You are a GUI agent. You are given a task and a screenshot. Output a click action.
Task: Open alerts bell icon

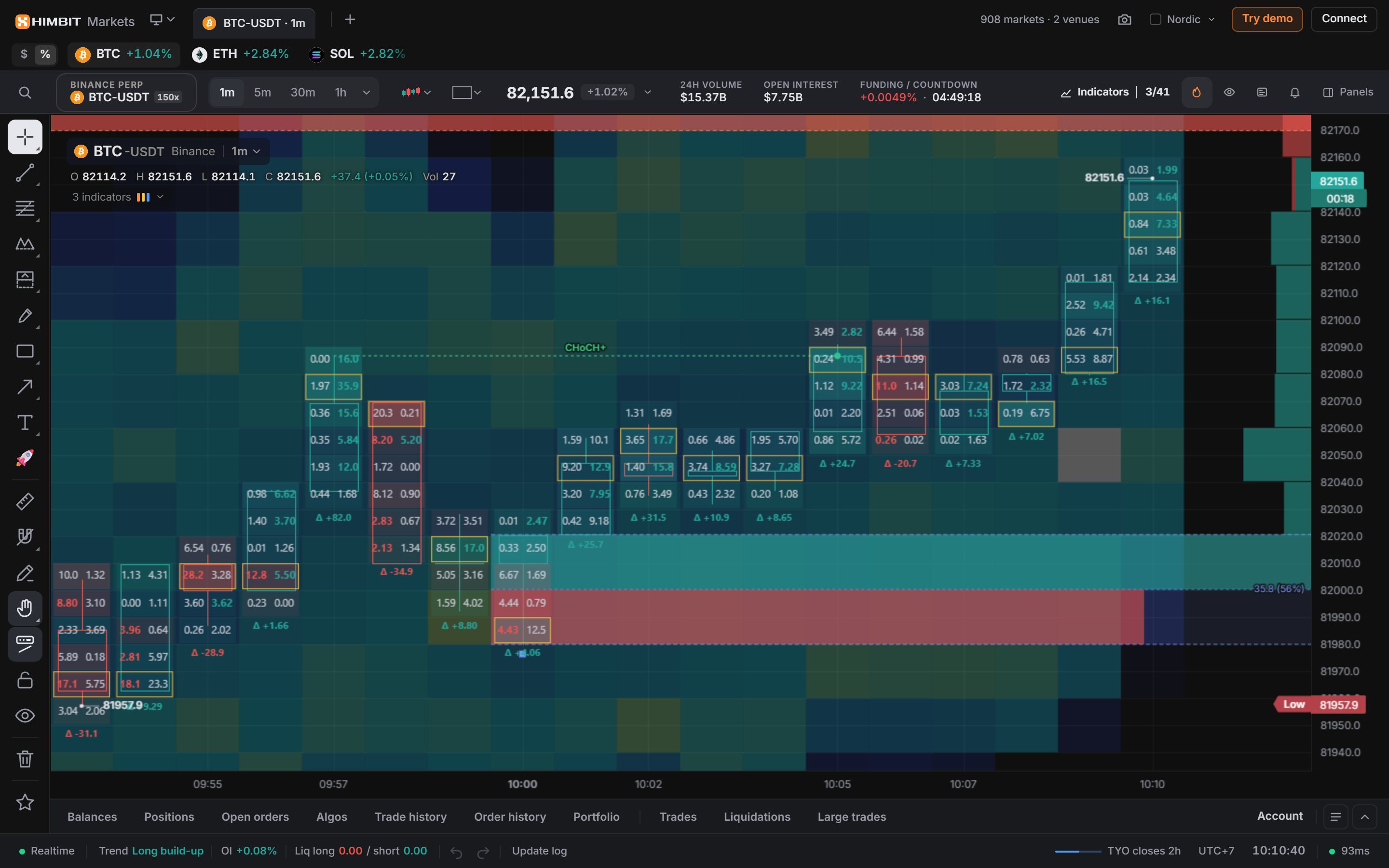pos(1295,93)
